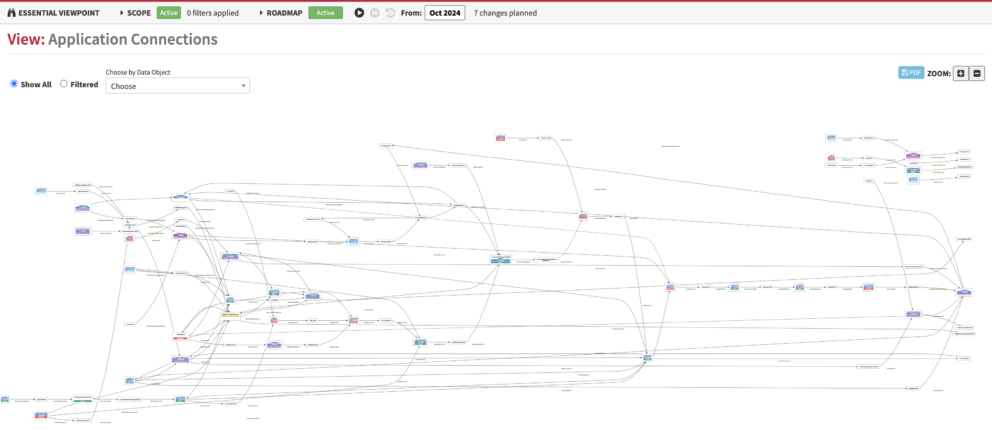Click the '7 changes planned' text
Image resolution: width=992 pixels, height=445 pixels.
pyautogui.click(x=505, y=13)
